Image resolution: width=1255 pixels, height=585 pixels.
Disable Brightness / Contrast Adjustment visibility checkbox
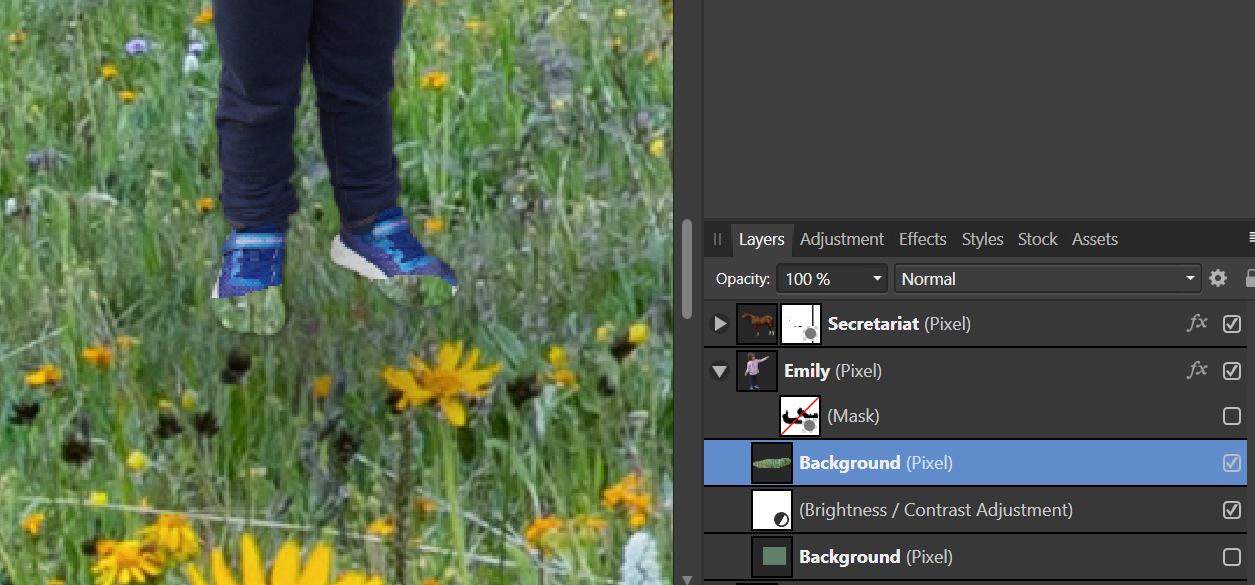tap(1232, 510)
